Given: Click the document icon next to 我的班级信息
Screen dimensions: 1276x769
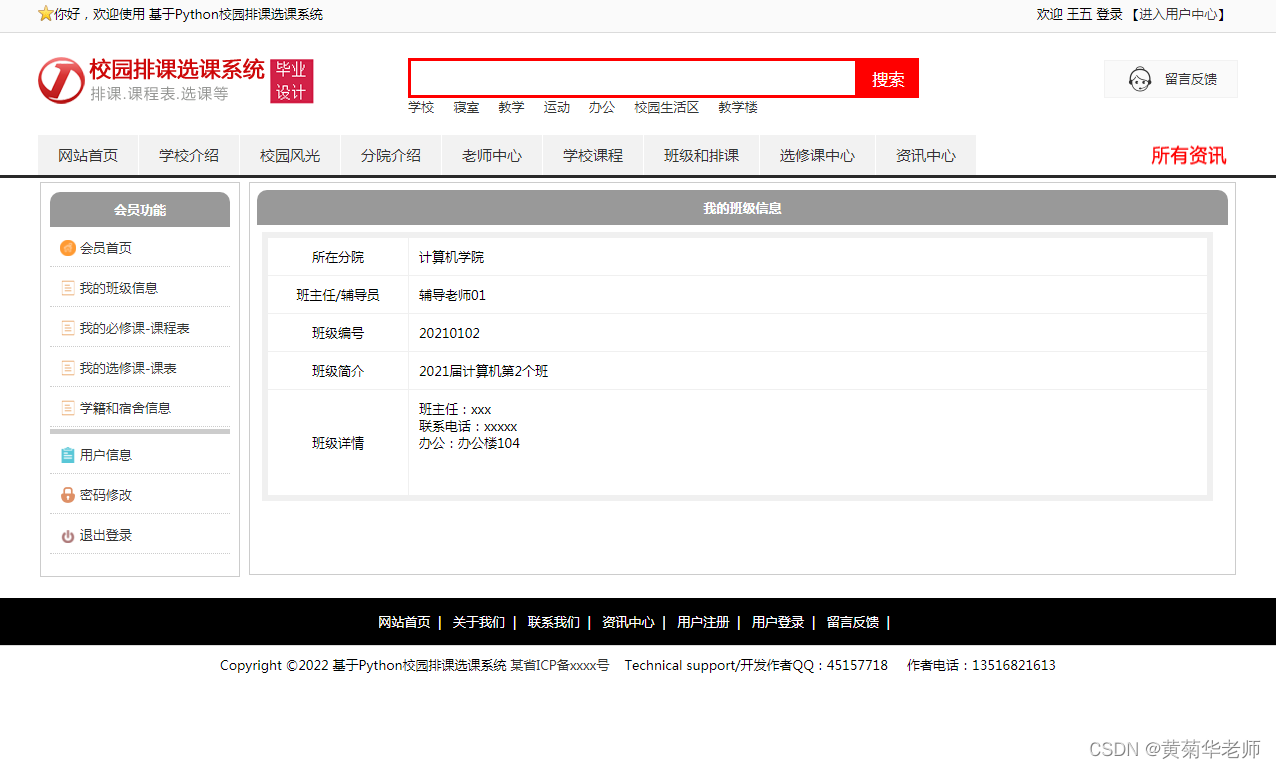Looking at the screenshot, I should click(x=67, y=287).
